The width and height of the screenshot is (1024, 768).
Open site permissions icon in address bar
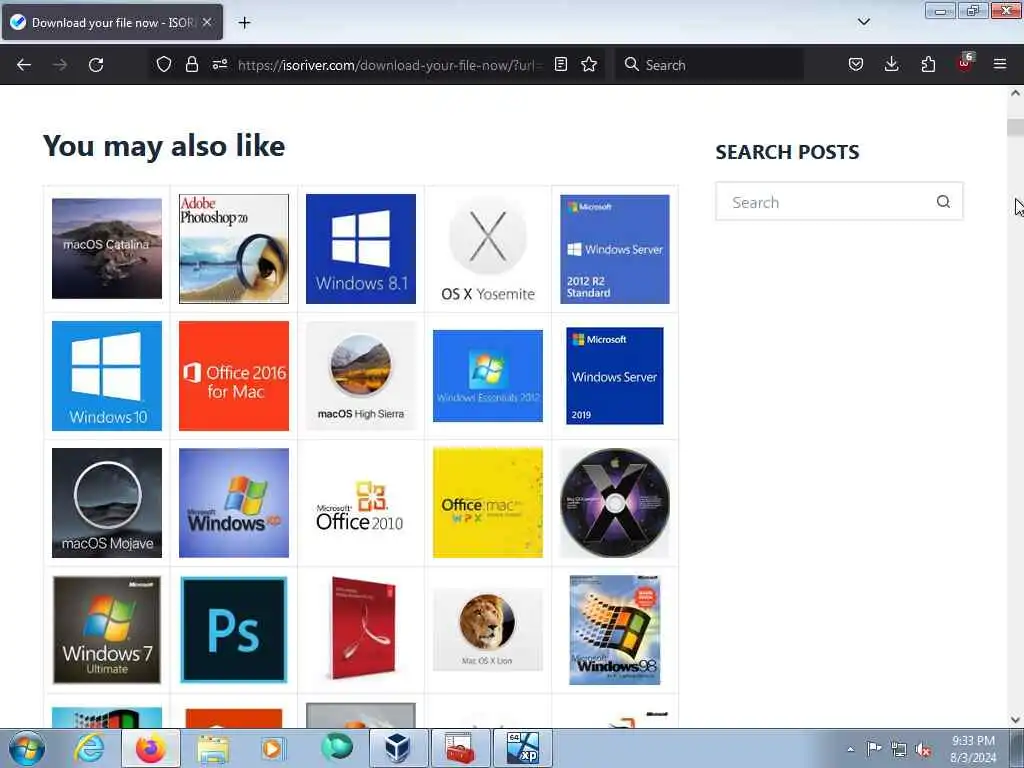coord(219,64)
